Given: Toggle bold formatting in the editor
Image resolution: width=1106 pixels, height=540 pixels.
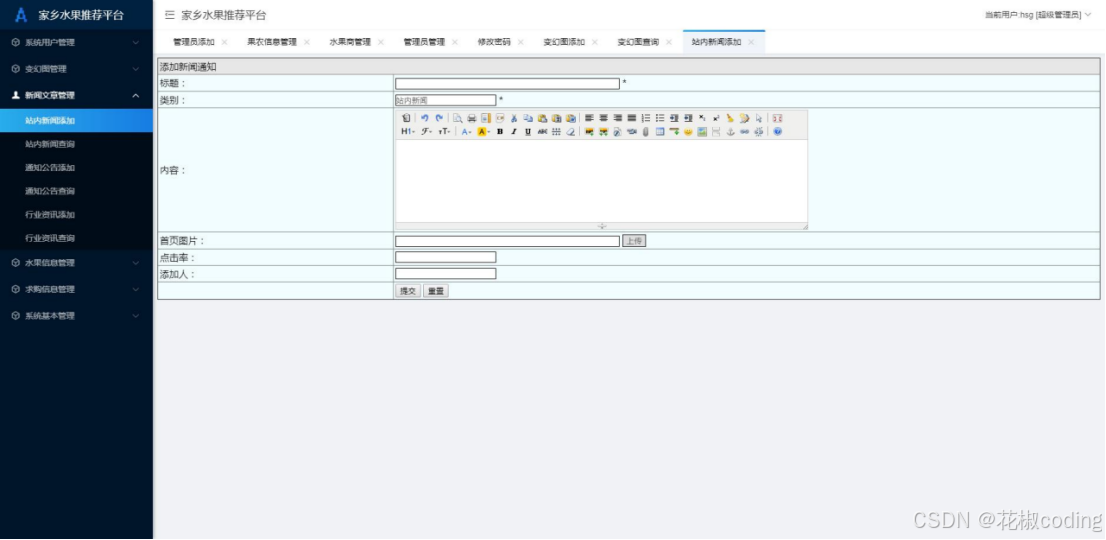Looking at the screenshot, I should pos(500,131).
